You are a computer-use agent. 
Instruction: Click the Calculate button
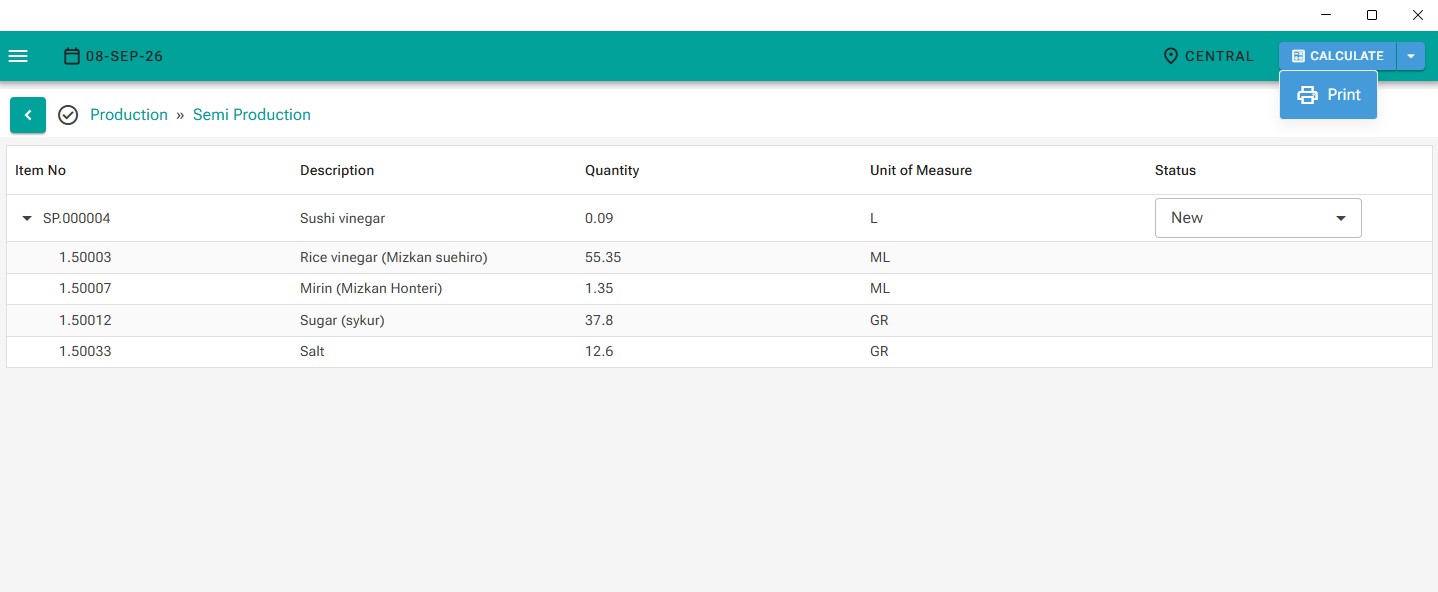[1338, 56]
